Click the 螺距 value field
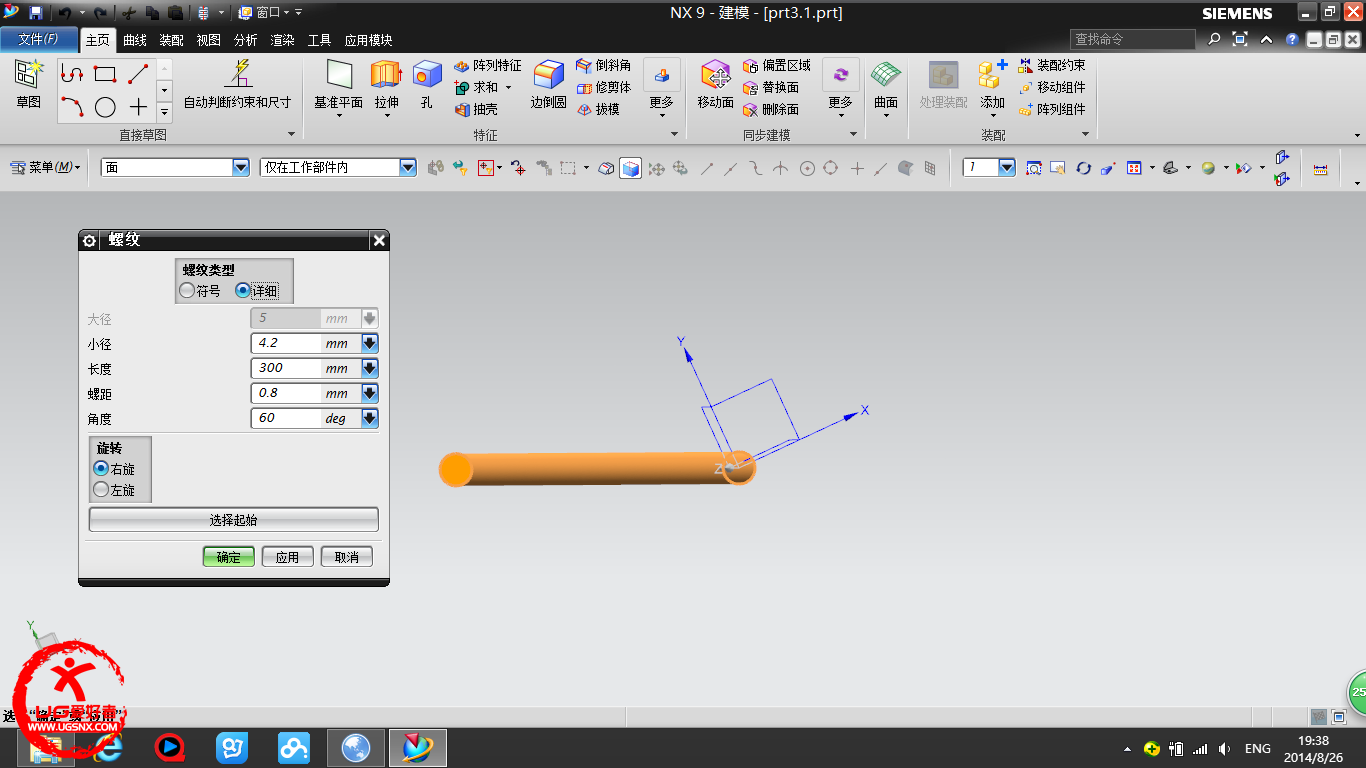The width and height of the screenshot is (1366, 768). 286,393
